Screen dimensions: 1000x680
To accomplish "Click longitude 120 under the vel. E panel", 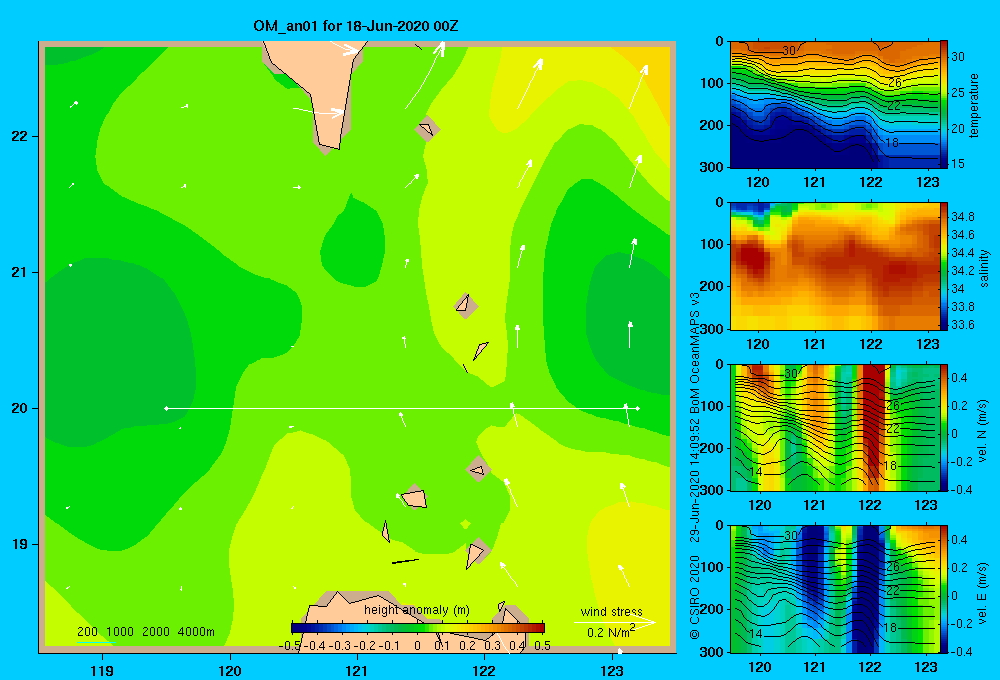I will pyautogui.click(x=758, y=667).
